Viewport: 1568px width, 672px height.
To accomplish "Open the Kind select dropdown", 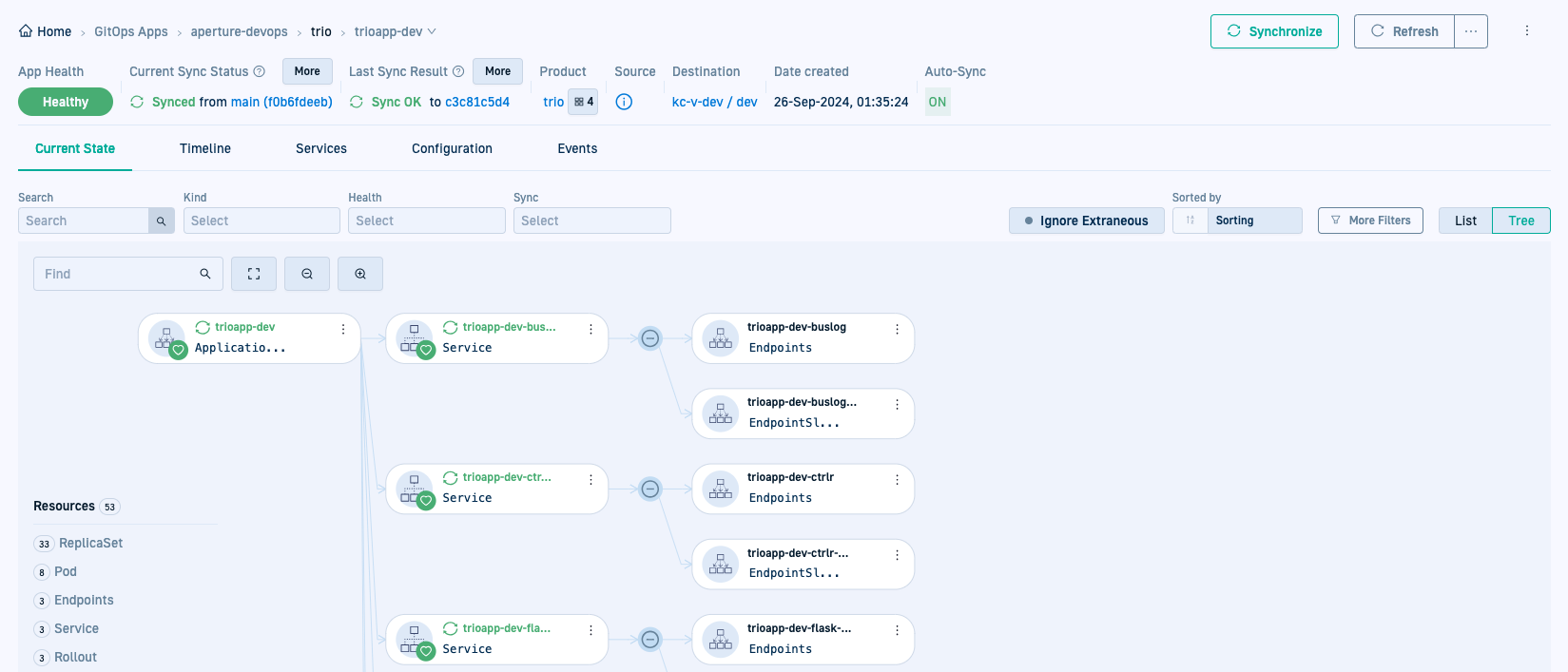I will 261,221.
